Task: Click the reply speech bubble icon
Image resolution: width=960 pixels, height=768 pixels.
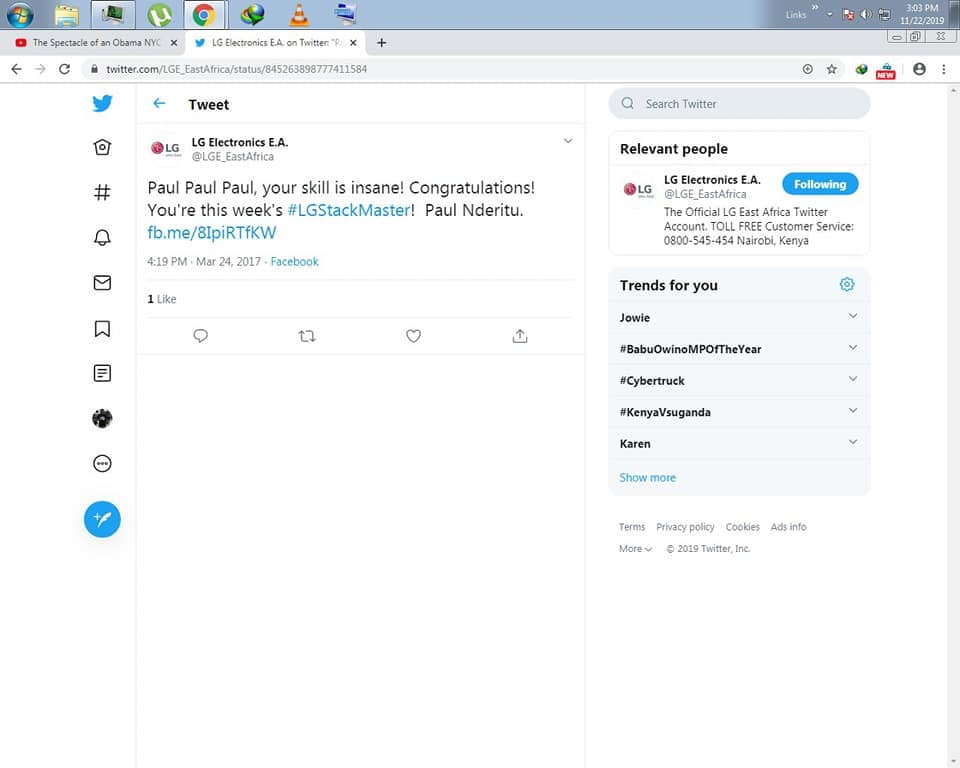Action: click(x=200, y=336)
